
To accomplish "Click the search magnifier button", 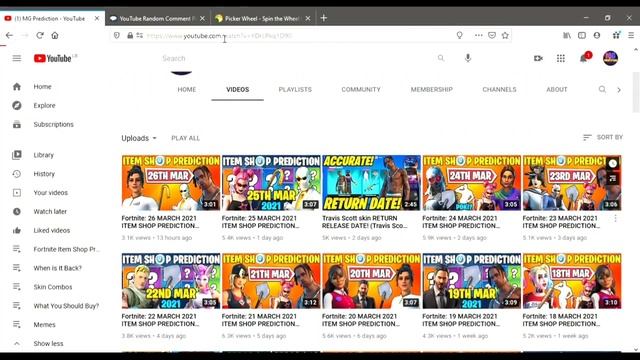I will click(x=441, y=58).
